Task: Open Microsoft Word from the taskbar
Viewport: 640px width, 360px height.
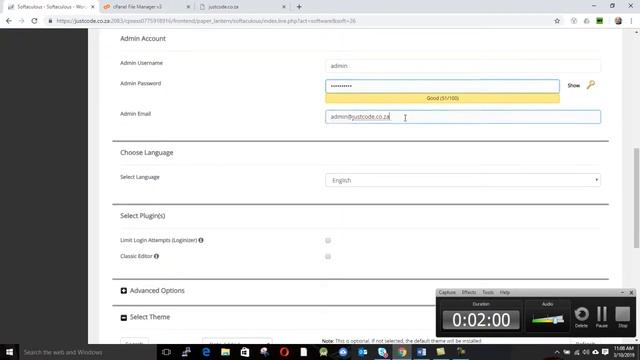Action: tap(422, 352)
